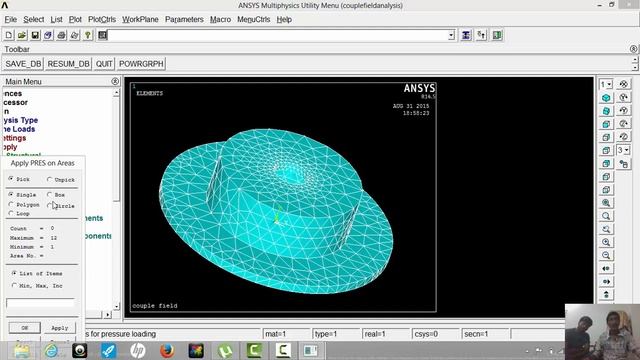The width and height of the screenshot is (640, 360).
Task: Click the Pan Model Up arrow icon
Action: pos(606,294)
